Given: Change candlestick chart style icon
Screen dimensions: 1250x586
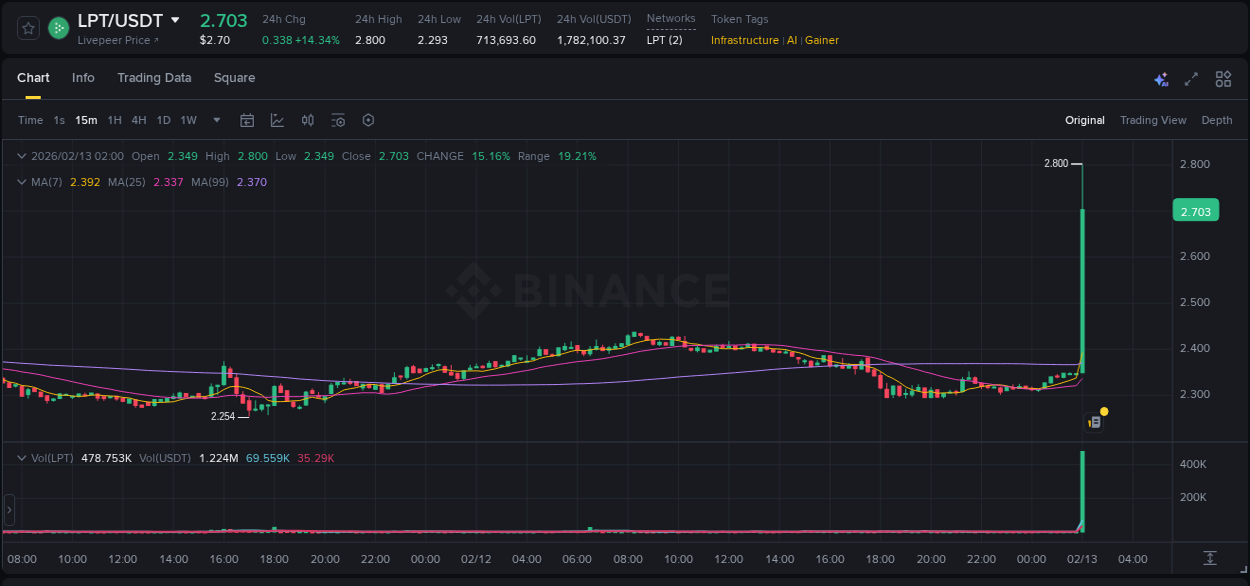Looking at the screenshot, I should (x=308, y=120).
